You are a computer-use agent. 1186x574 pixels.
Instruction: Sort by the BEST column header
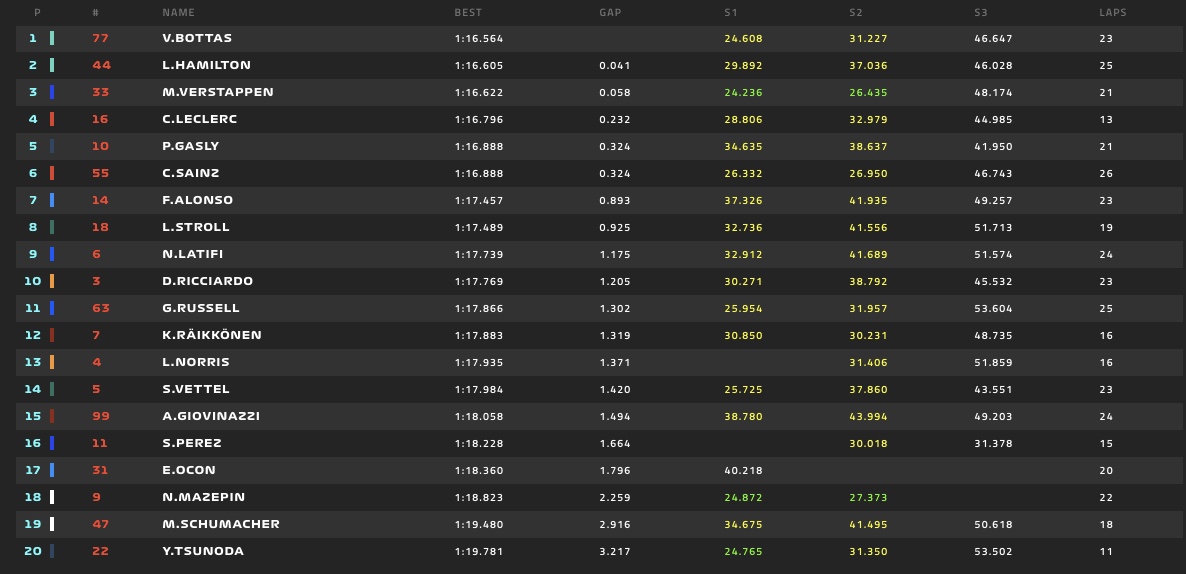(468, 13)
